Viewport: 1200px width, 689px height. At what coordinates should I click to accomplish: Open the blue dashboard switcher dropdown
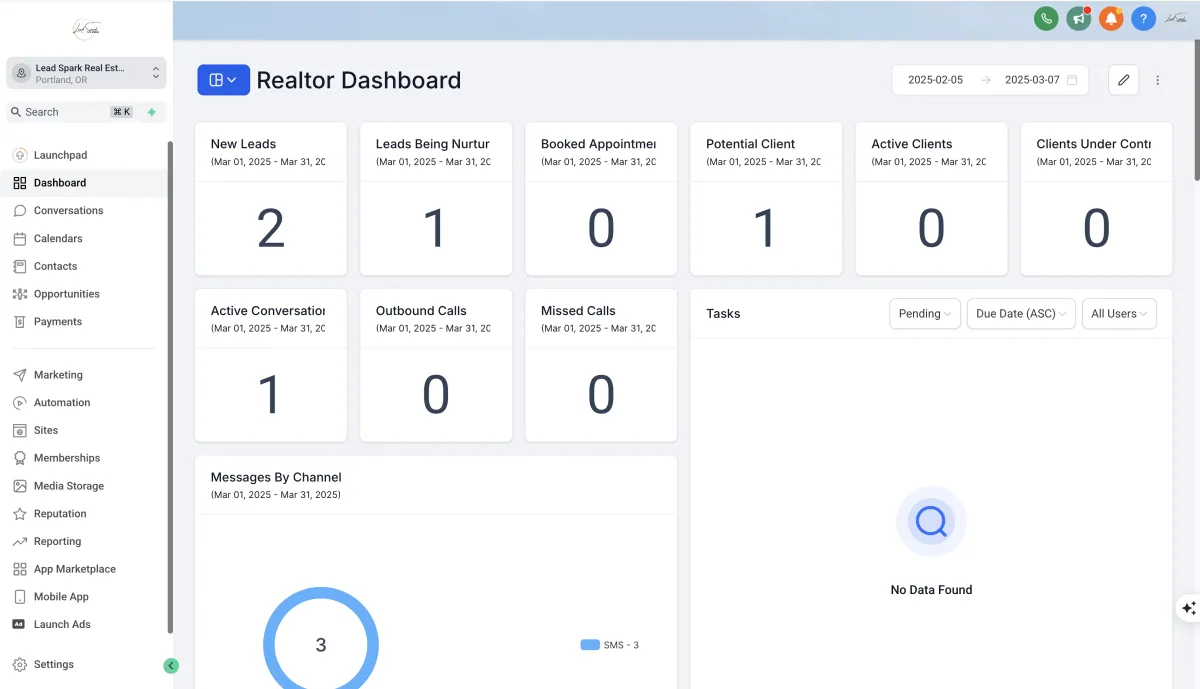(223, 80)
